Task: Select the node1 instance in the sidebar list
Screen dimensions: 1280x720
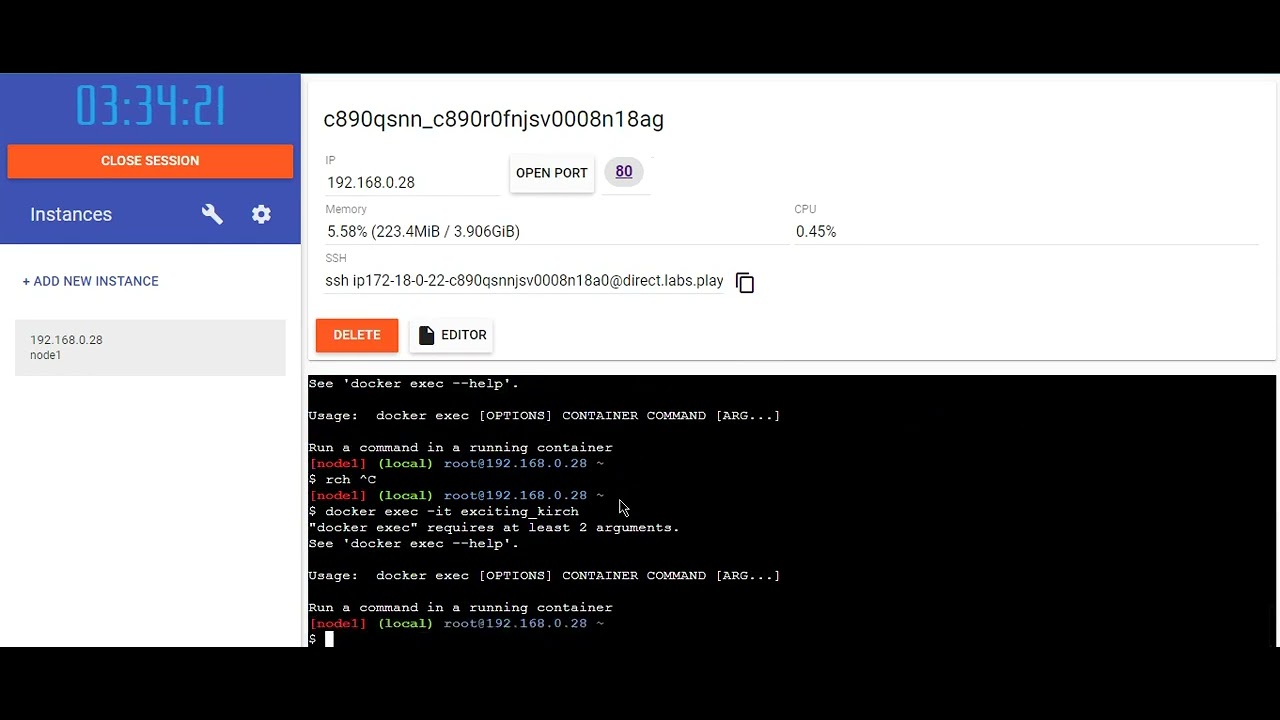Action: point(150,347)
